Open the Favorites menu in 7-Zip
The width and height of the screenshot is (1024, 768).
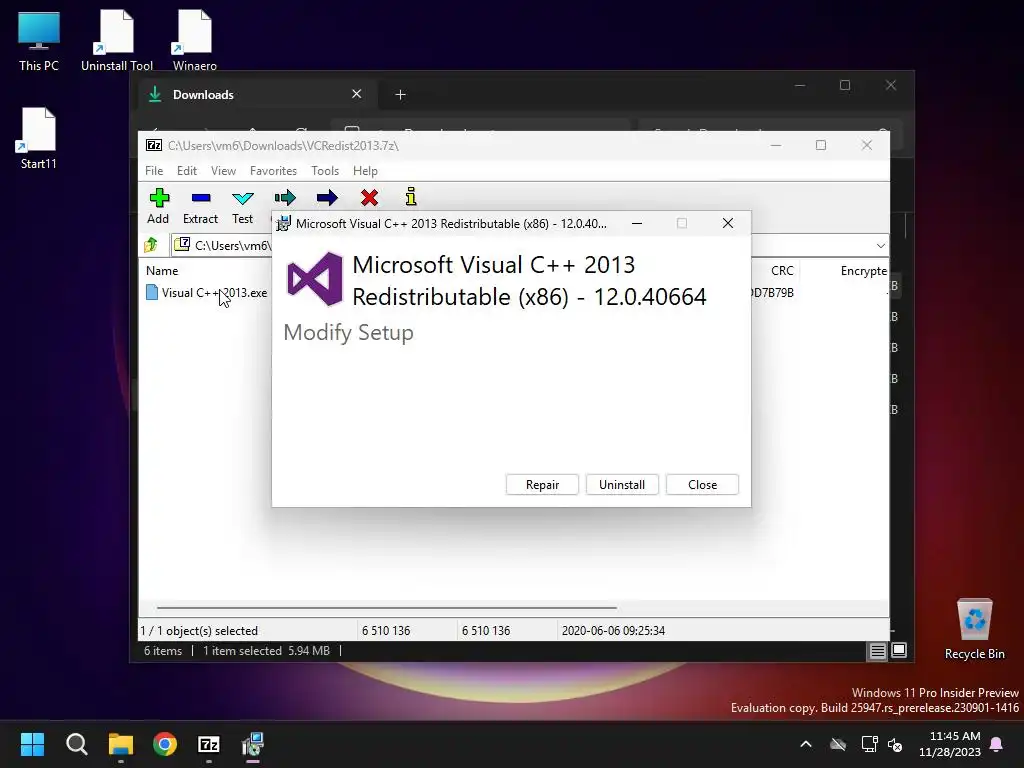pos(273,170)
